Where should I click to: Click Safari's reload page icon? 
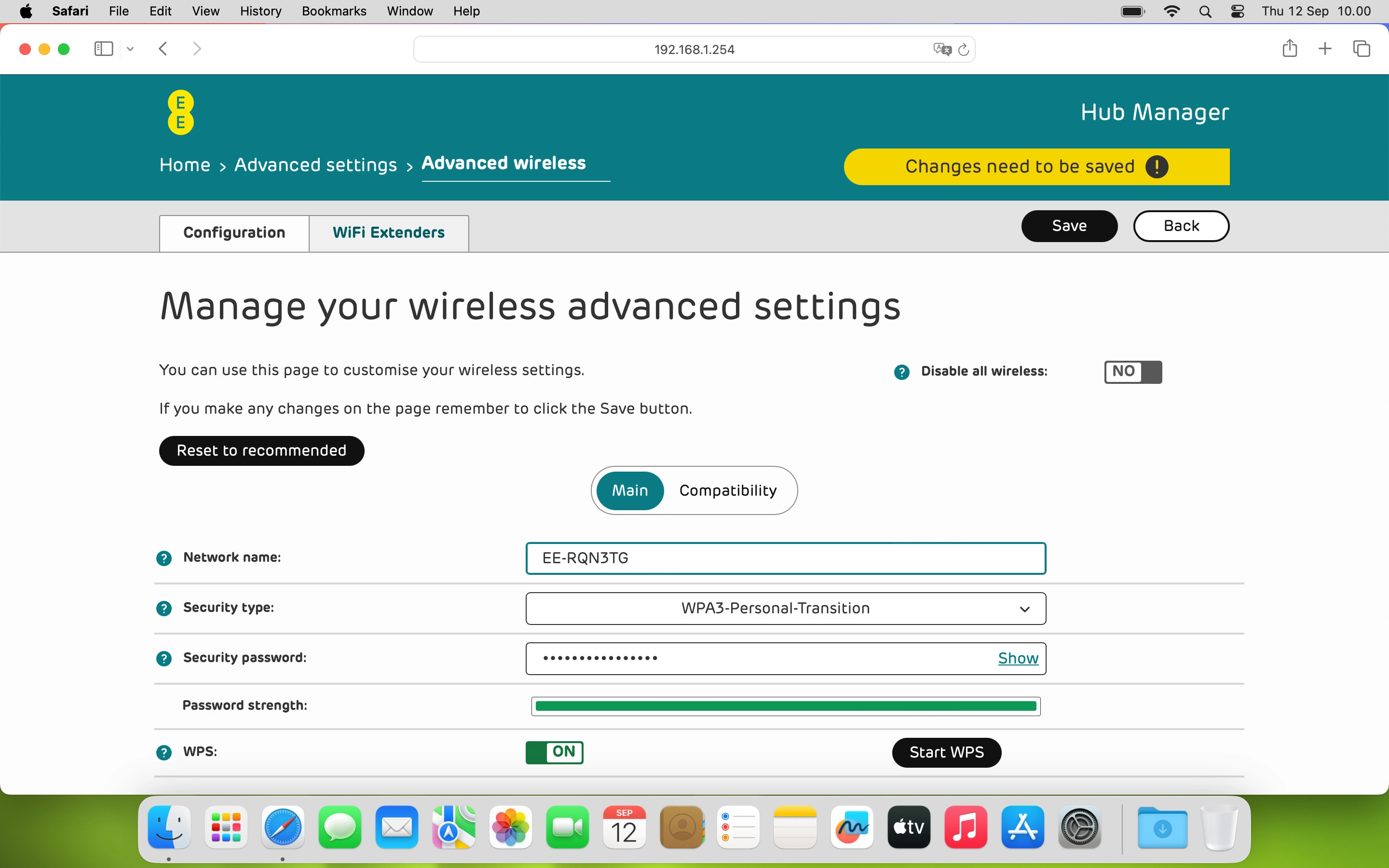point(964,49)
